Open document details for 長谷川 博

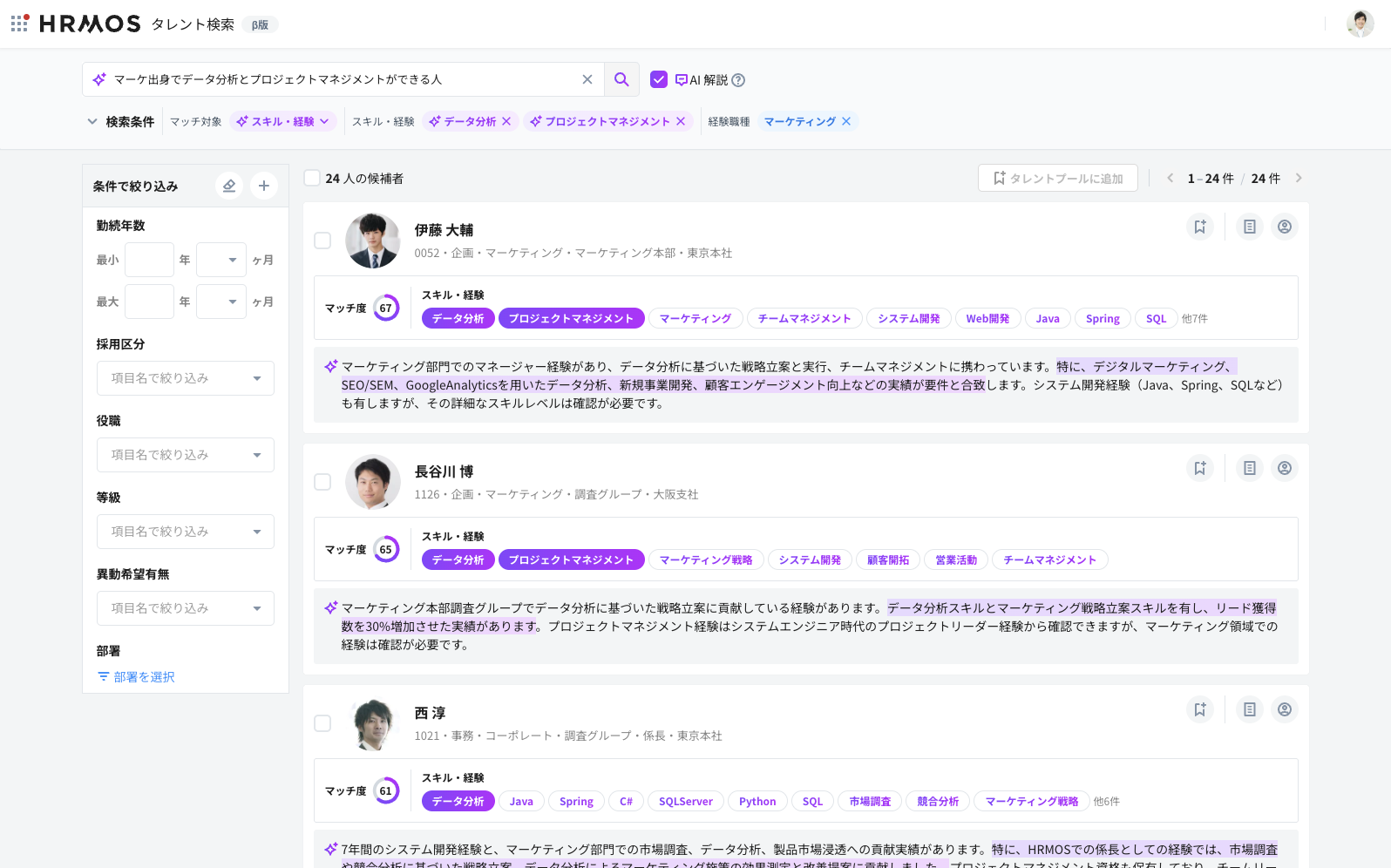click(1249, 468)
